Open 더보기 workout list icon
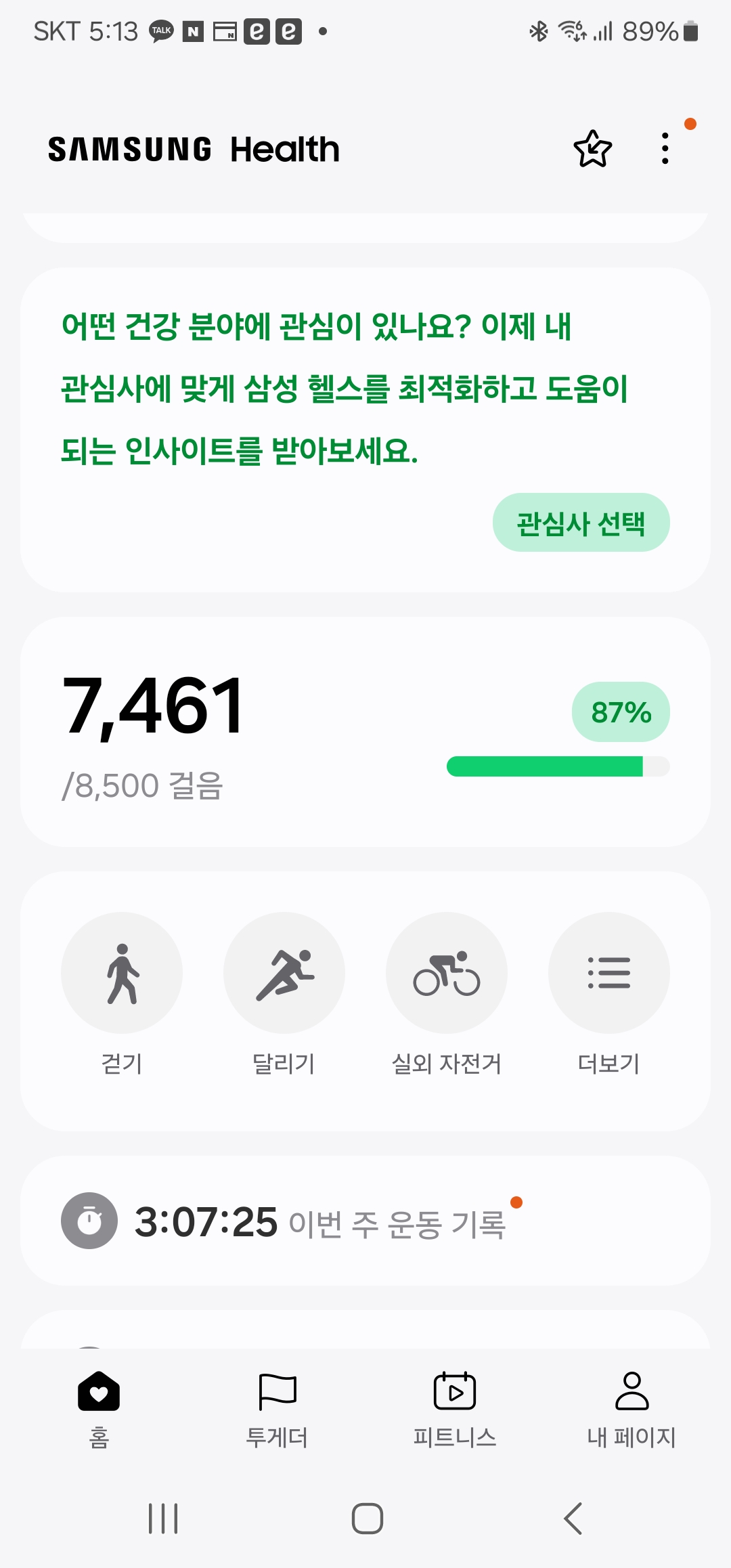731x1568 pixels. click(609, 973)
